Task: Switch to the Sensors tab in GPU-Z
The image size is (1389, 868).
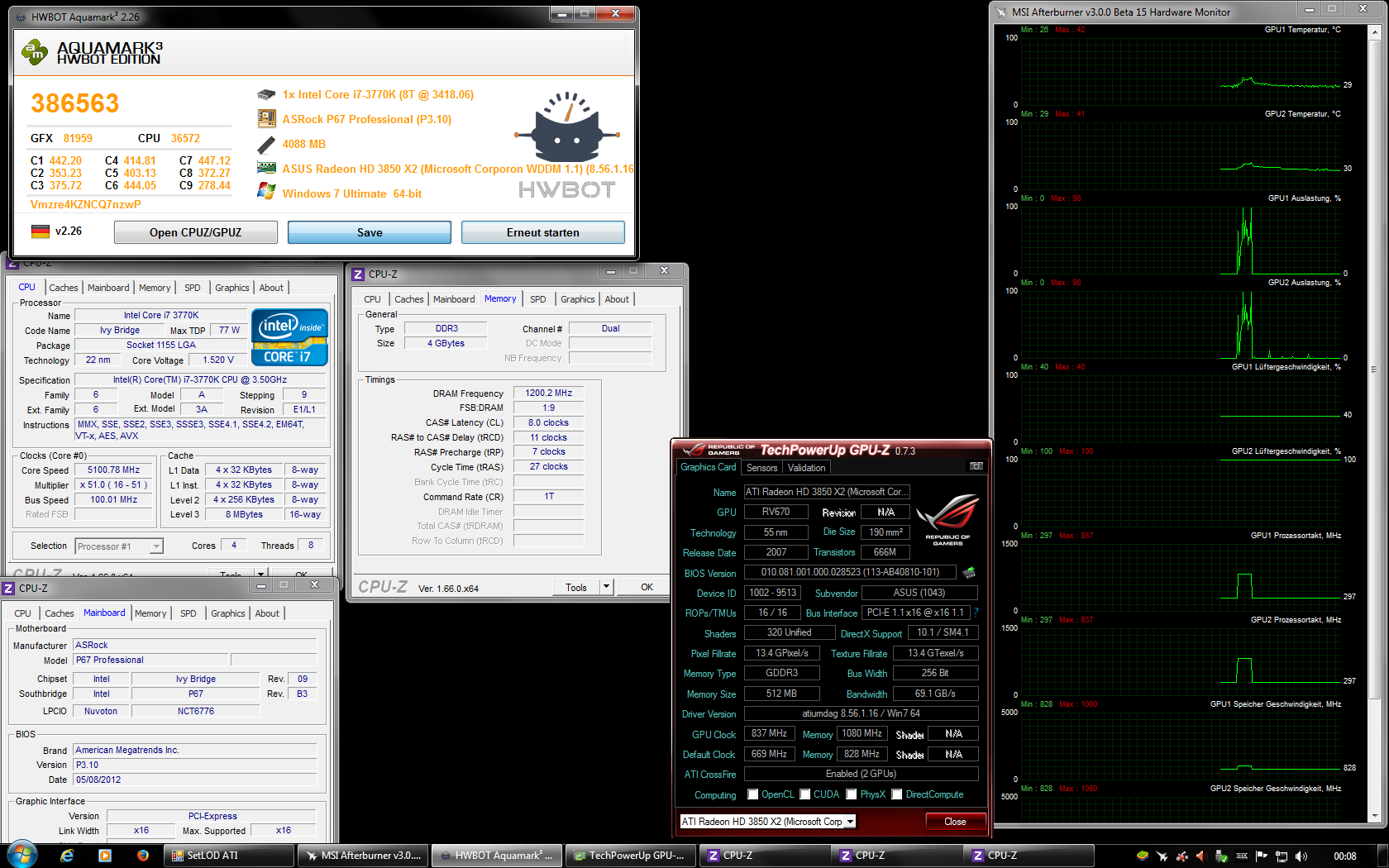Action: (x=762, y=468)
